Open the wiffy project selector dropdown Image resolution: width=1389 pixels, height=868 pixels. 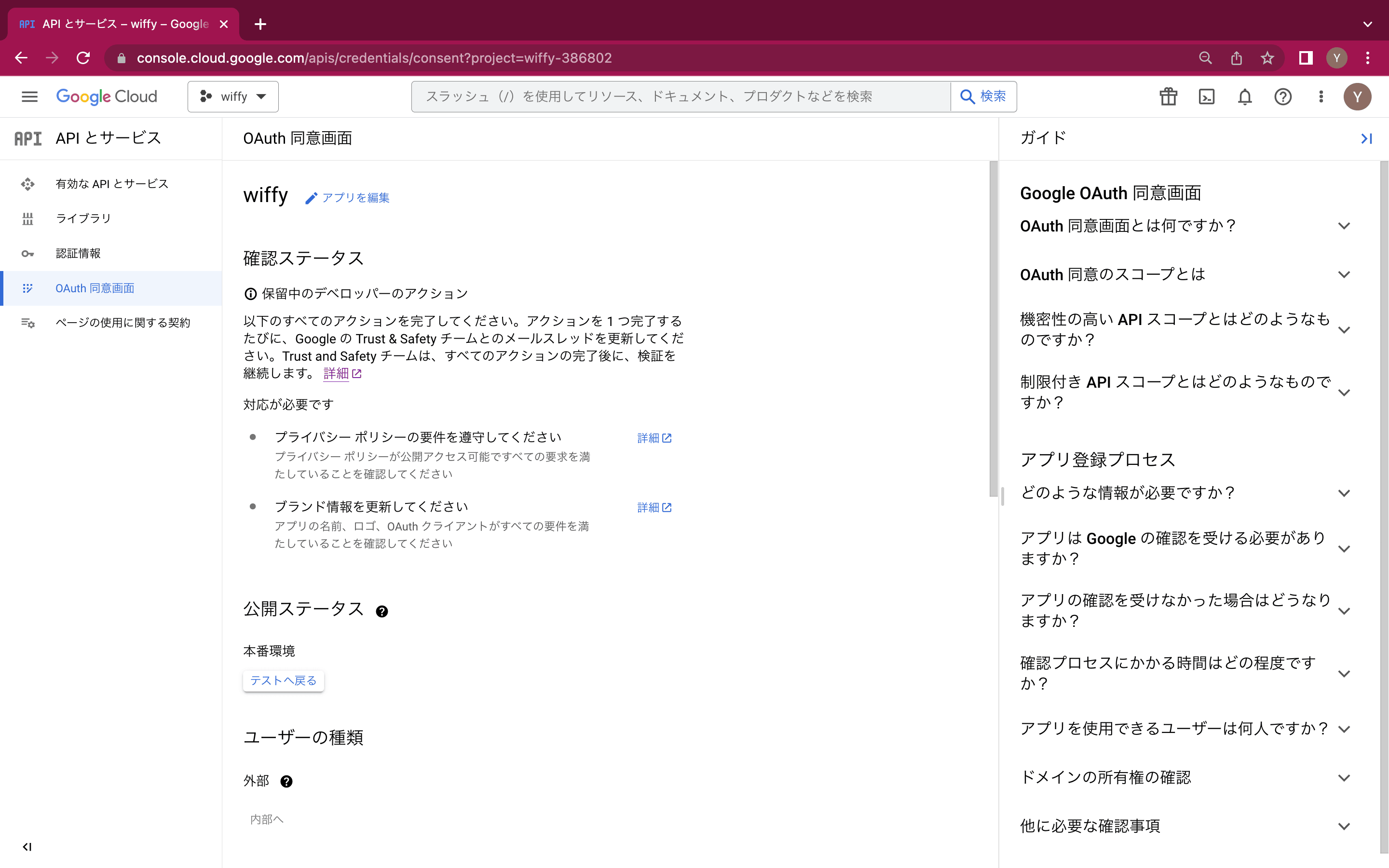tap(233, 96)
